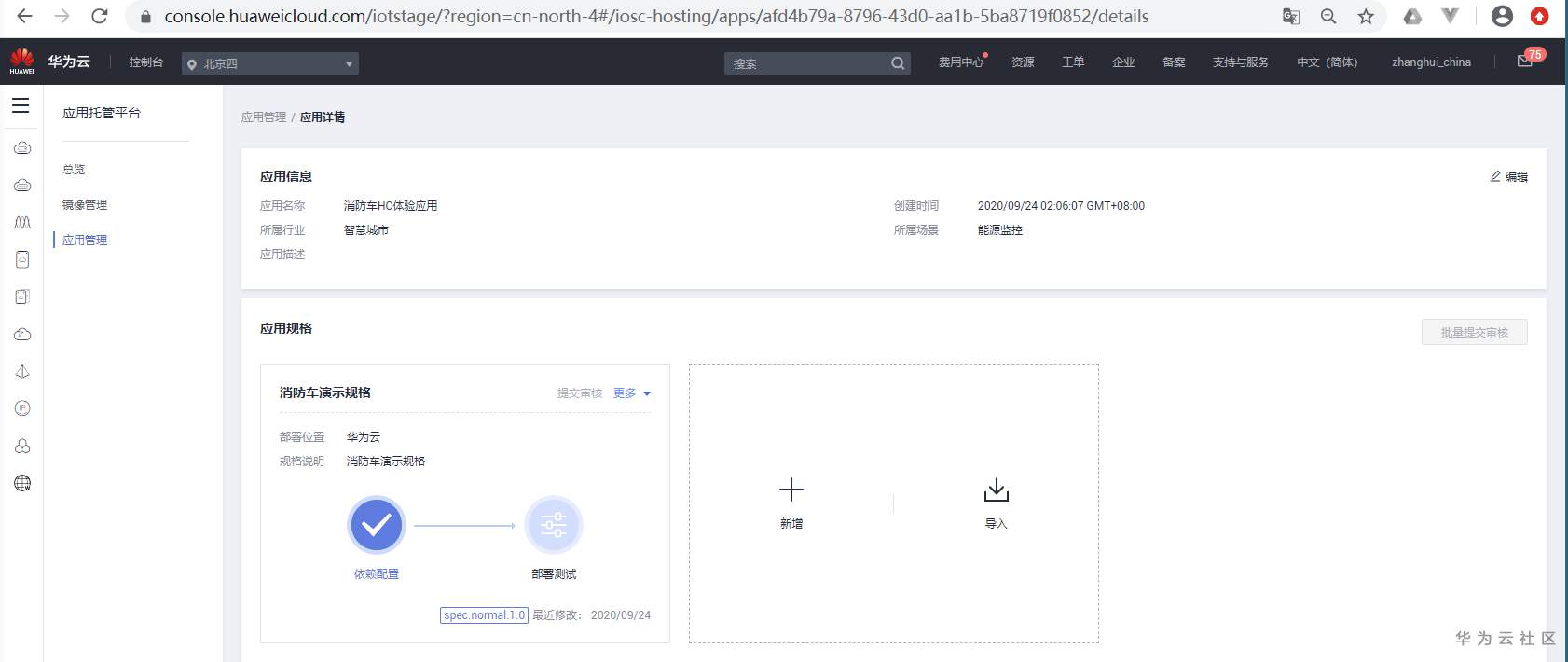Open zhanghui_china account menu
The image size is (1568, 662).
click(1431, 62)
